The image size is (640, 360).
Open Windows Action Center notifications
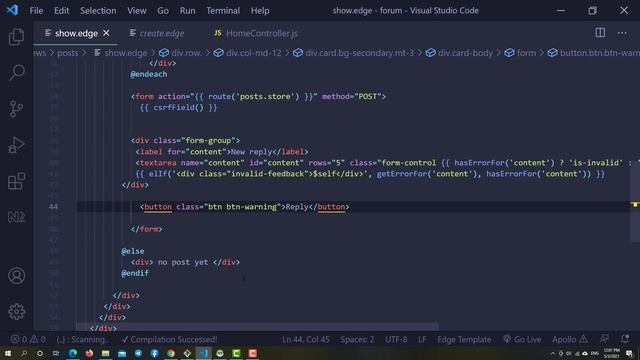(629, 353)
